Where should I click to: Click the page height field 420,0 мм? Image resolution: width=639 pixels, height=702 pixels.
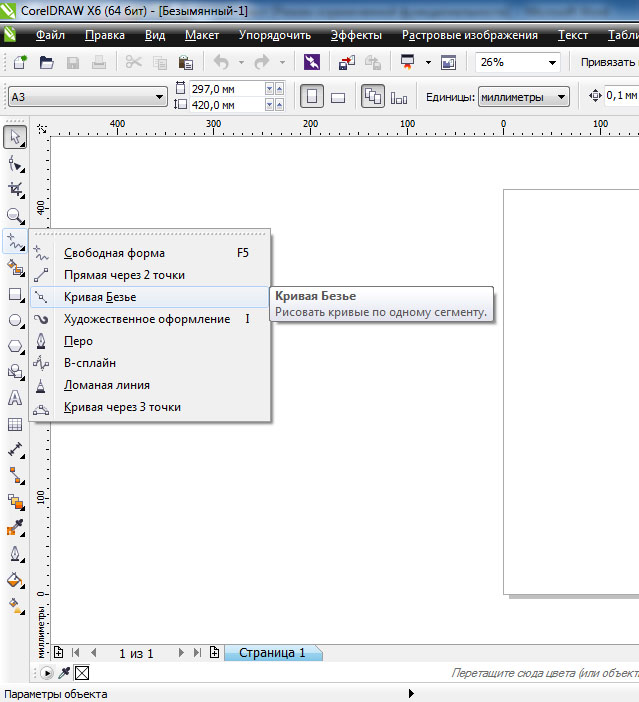click(x=227, y=105)
